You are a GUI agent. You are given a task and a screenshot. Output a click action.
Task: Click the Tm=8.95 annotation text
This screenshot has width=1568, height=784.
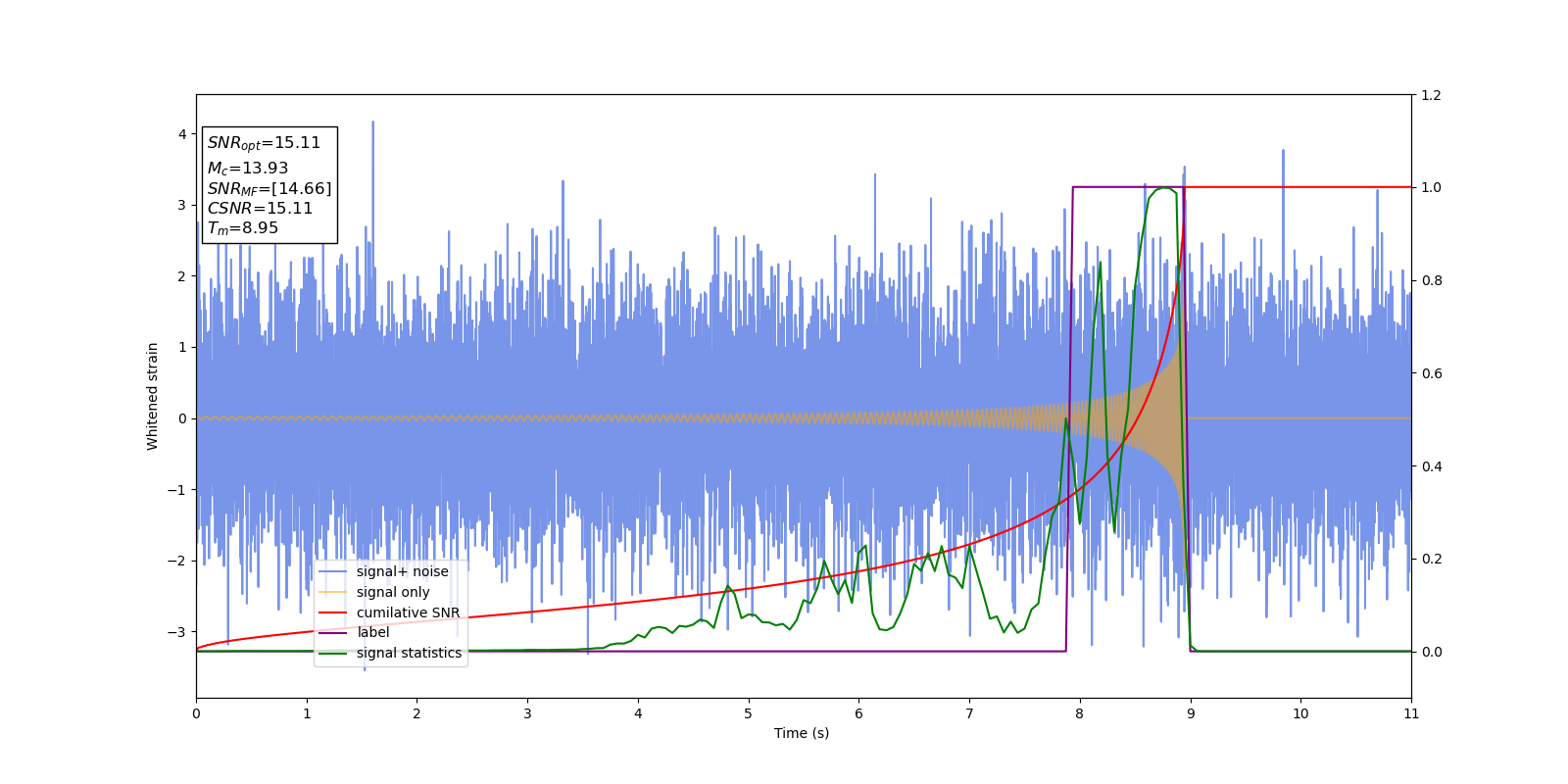(x=243, y=228)
